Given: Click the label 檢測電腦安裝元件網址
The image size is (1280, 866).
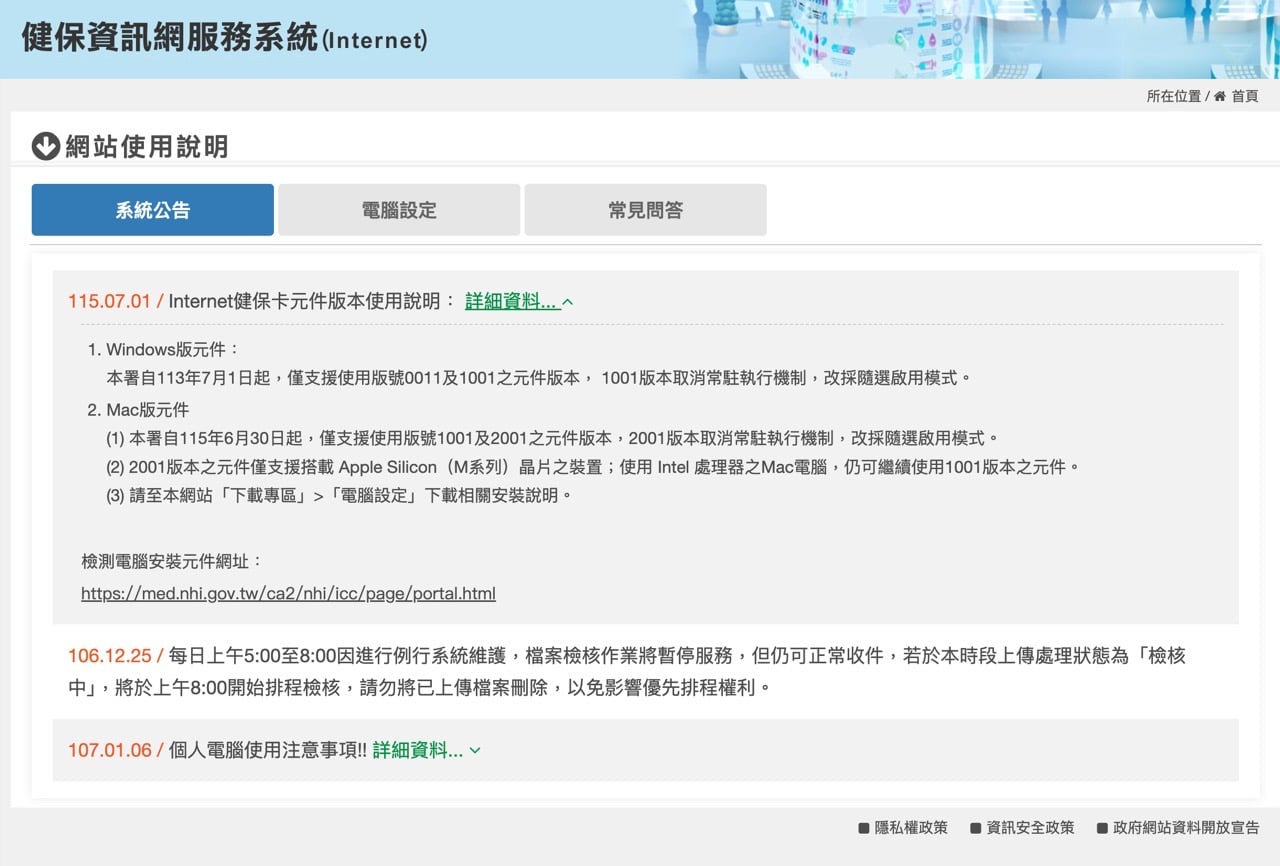Looking at the screenshot, I should coord(171,561).
